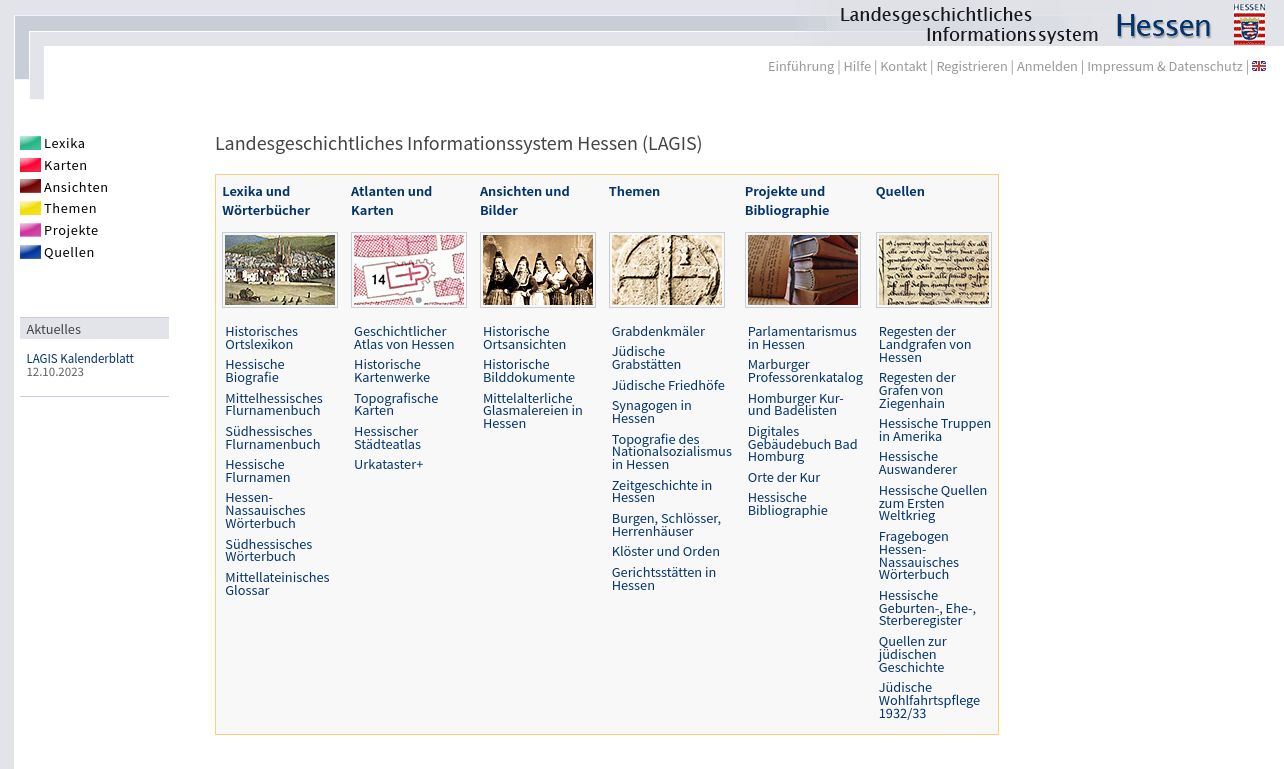This screenshot has width=1284, height=769.
Task: Open Parlamentarismus in Hessen
Action: (802, 338)
